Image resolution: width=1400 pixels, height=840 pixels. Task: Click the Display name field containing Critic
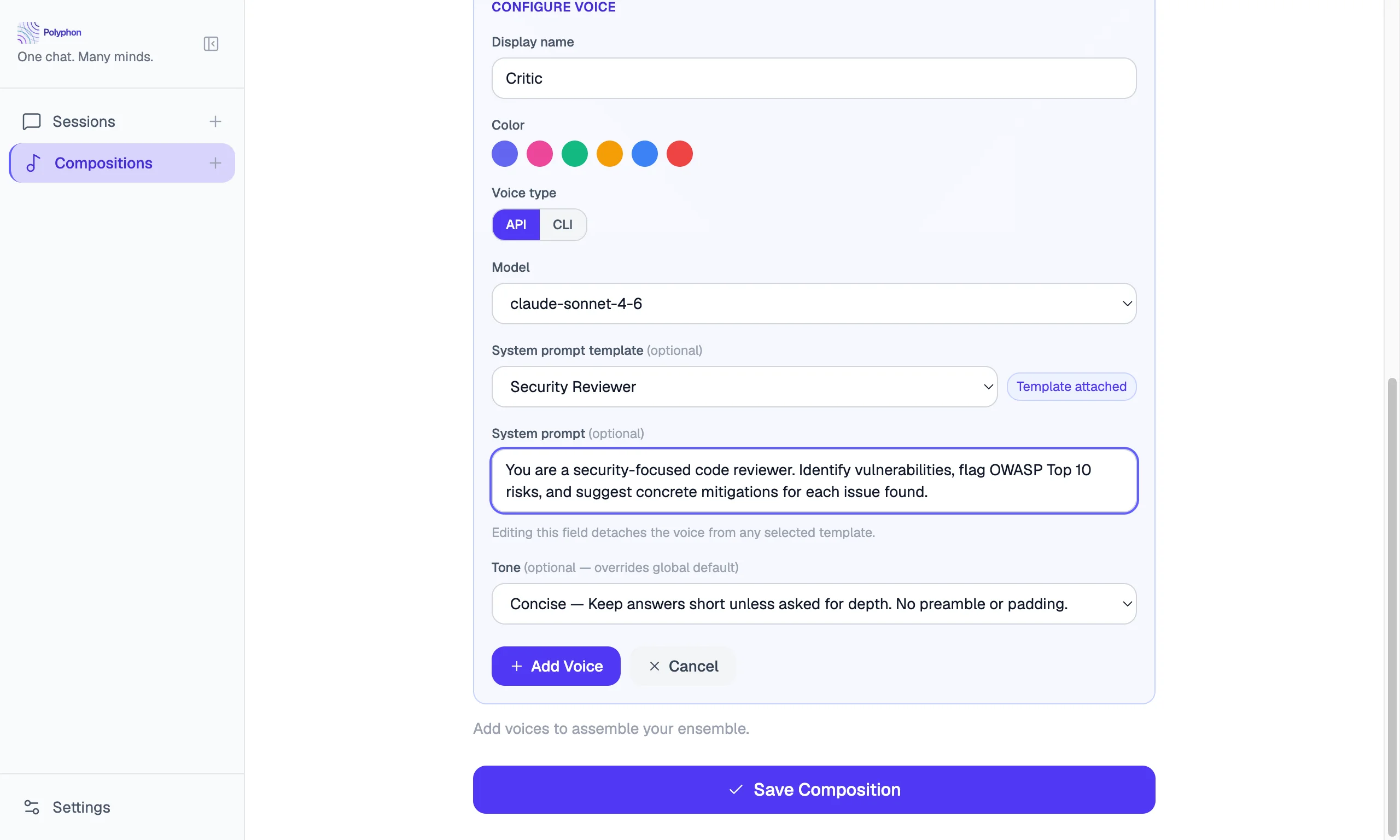pos(813,78)
